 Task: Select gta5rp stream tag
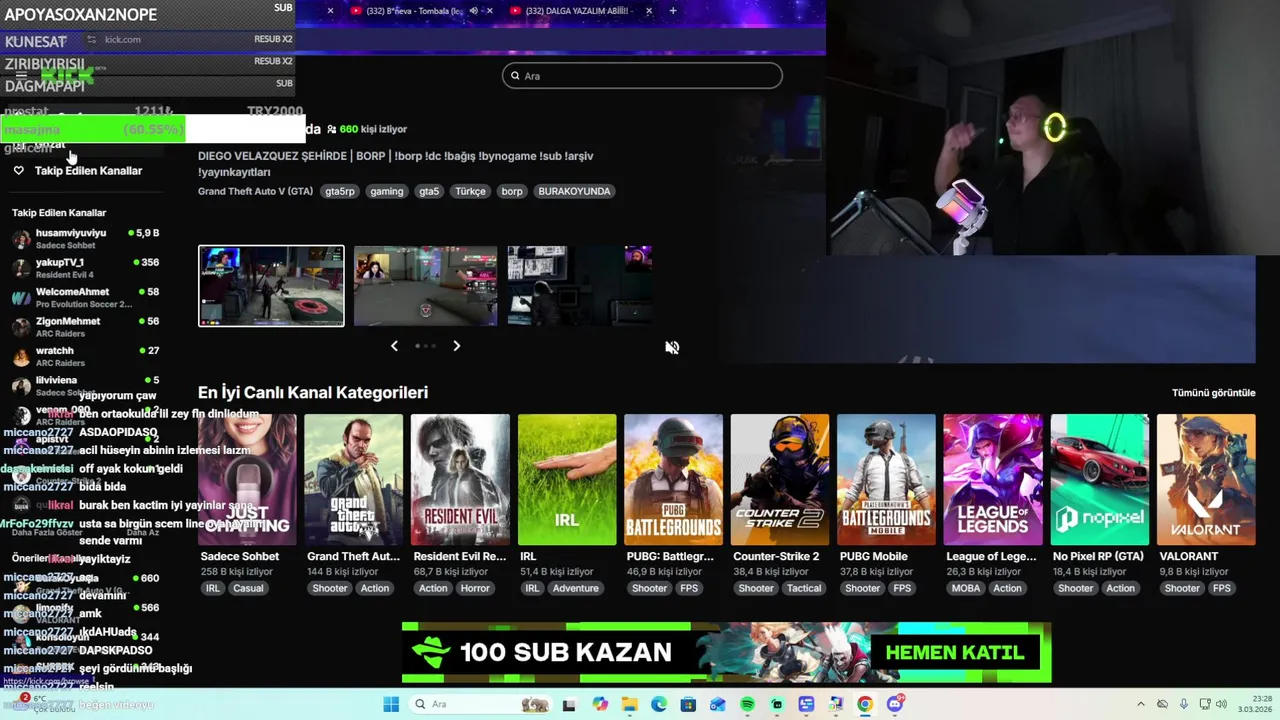coord(340,191)
